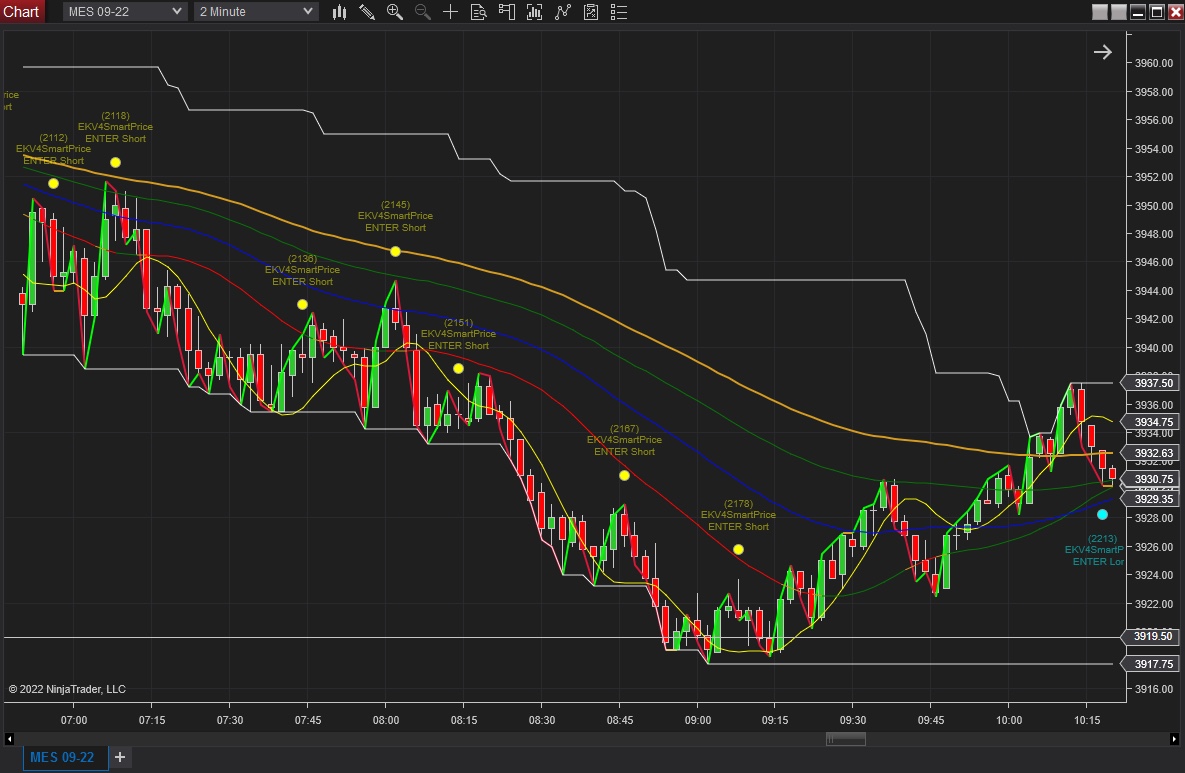Click the 08:45 time axis label
Viewport: 1185px width, 773px height.
click(620, 720)
